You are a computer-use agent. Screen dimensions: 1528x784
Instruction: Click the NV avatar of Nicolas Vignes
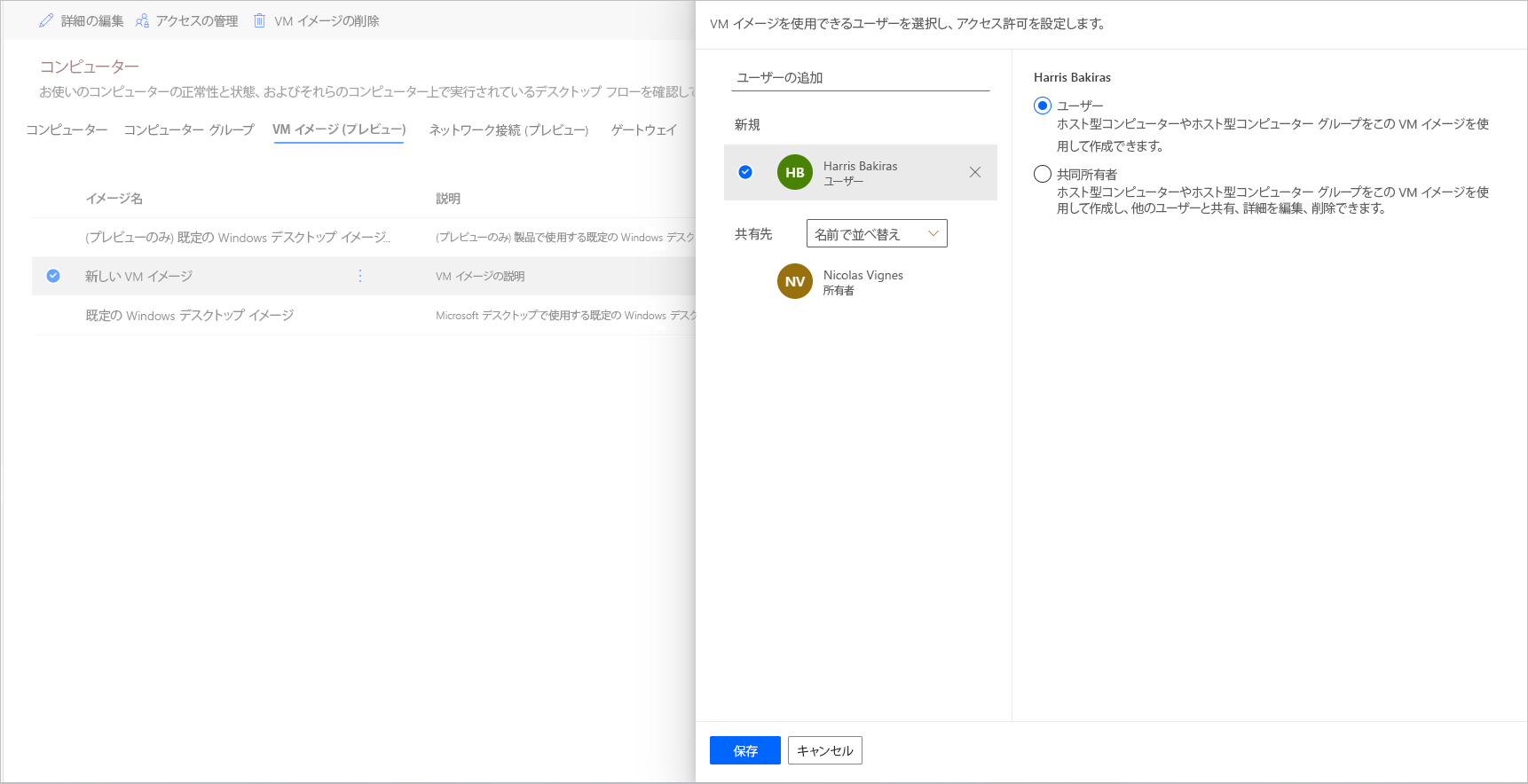[x=795, y=281]
